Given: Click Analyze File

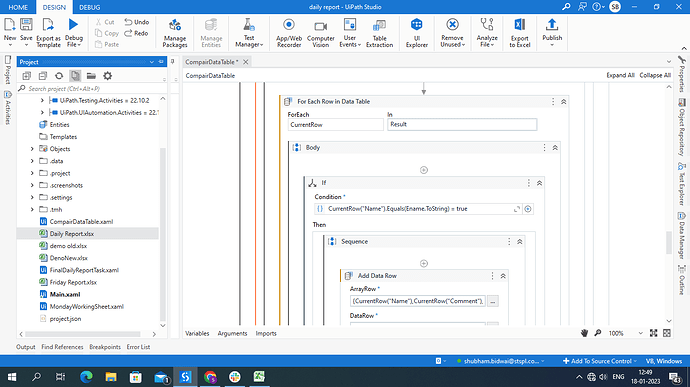Looking at the screenshot, I should point(487,33).
